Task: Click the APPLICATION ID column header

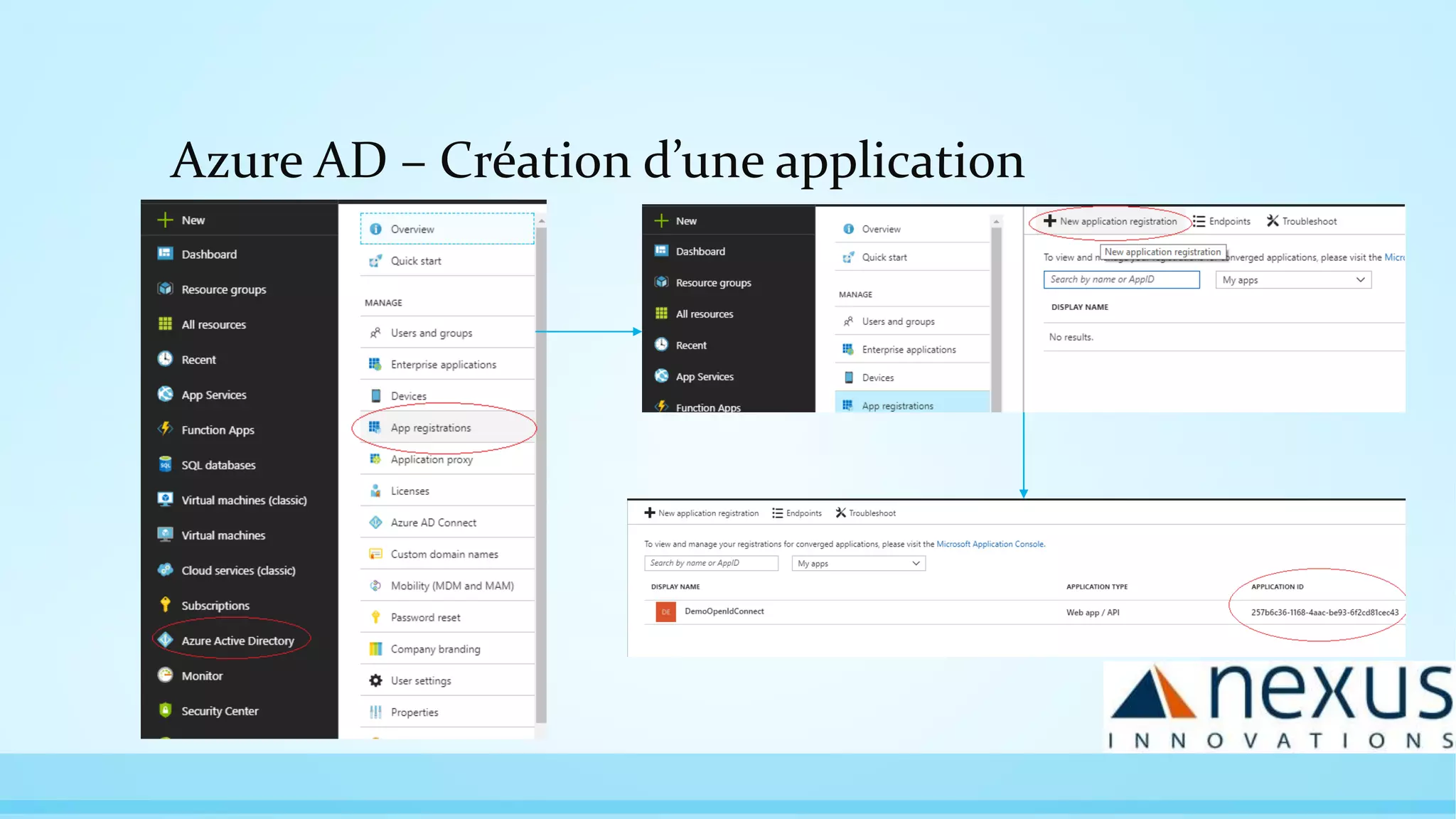Action: (1277, 587)
